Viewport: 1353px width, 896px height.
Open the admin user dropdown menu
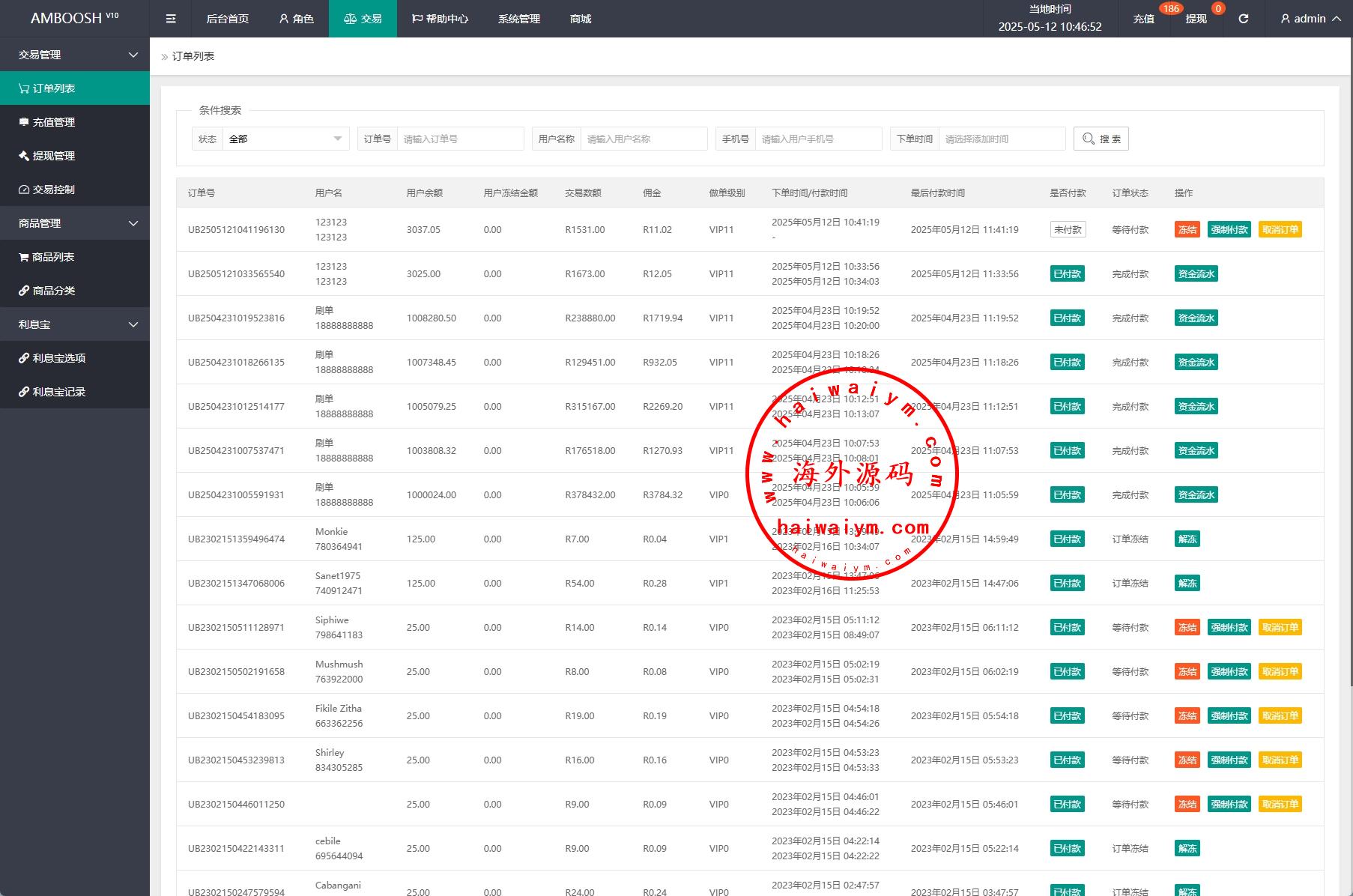[1310, 19]
